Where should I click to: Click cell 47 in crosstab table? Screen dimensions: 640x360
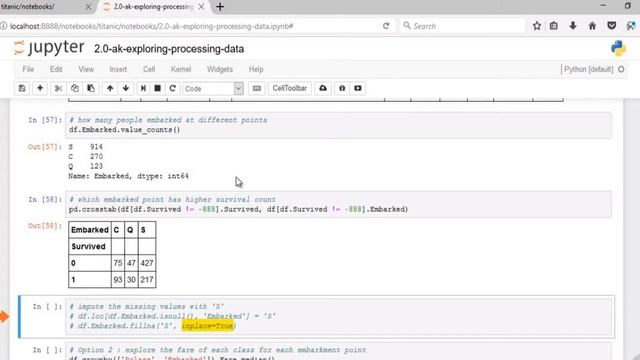pos(131,263)
